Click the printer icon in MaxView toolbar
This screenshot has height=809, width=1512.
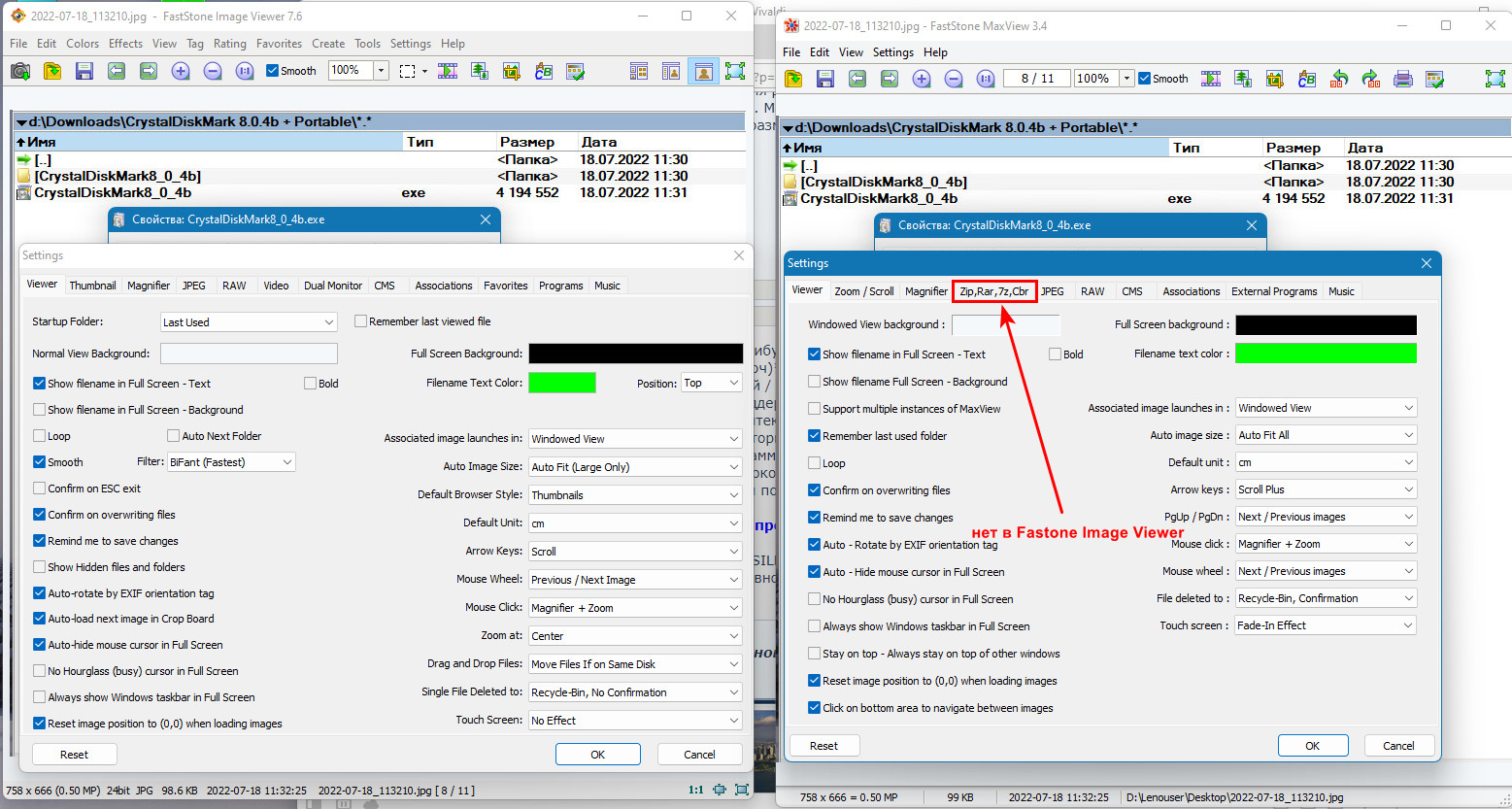(1402, 79)
